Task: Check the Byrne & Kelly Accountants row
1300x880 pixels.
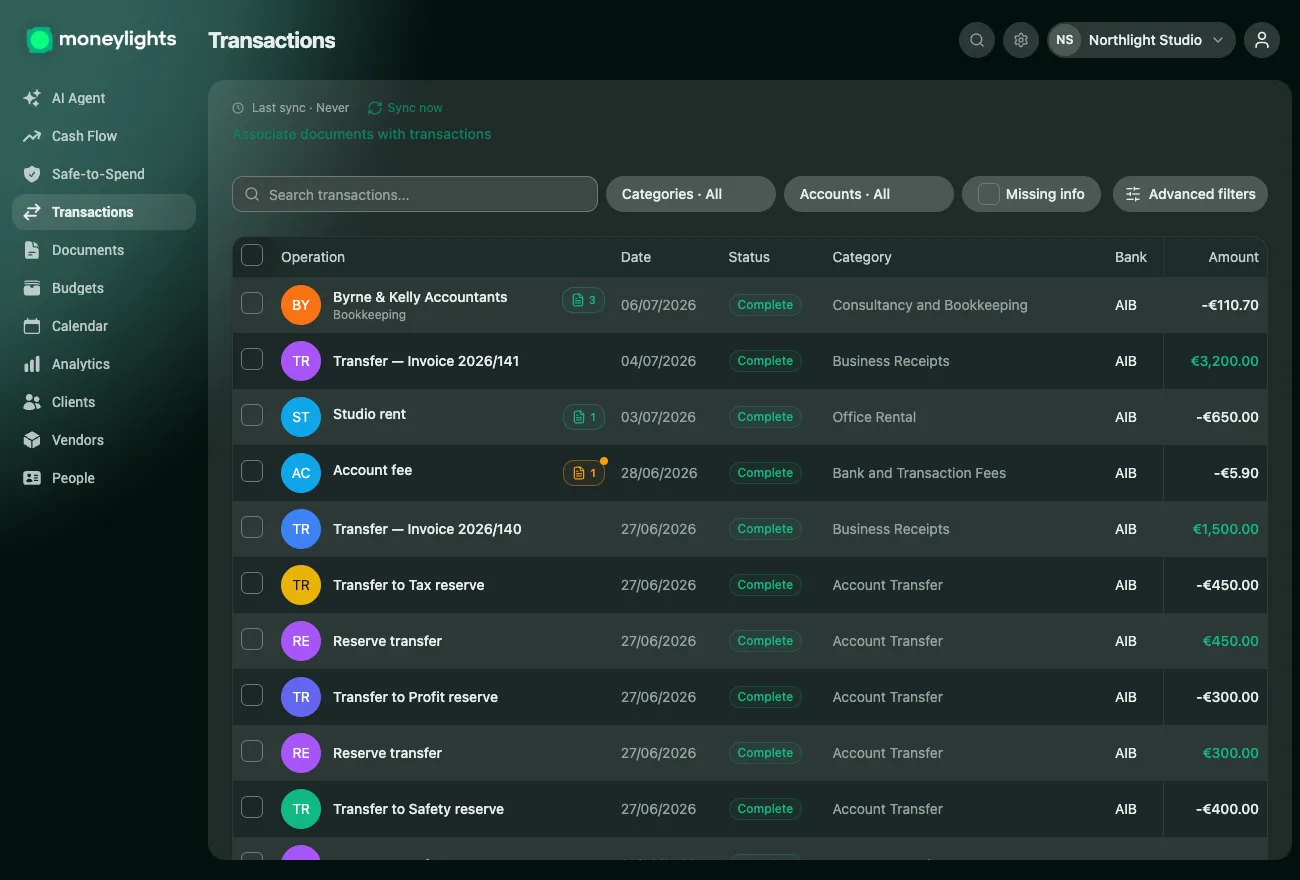Action: 252,303
